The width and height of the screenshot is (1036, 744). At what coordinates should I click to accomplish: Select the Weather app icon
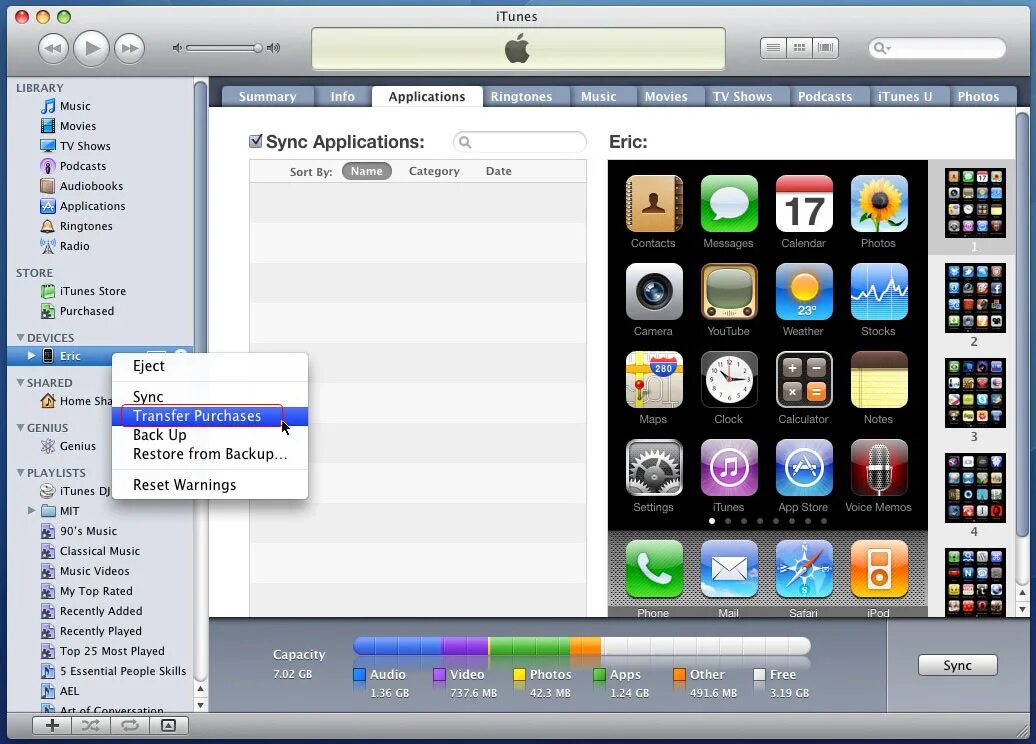click(804, 291)
